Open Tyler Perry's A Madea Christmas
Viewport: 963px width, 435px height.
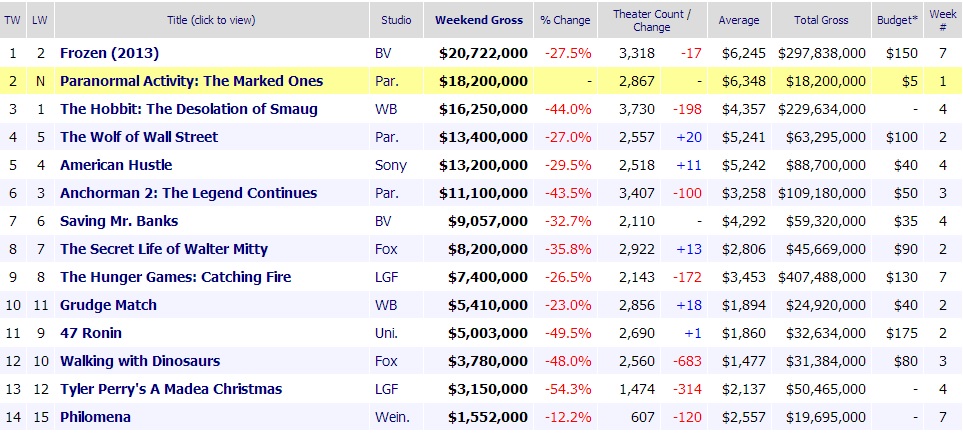[171, 389]
